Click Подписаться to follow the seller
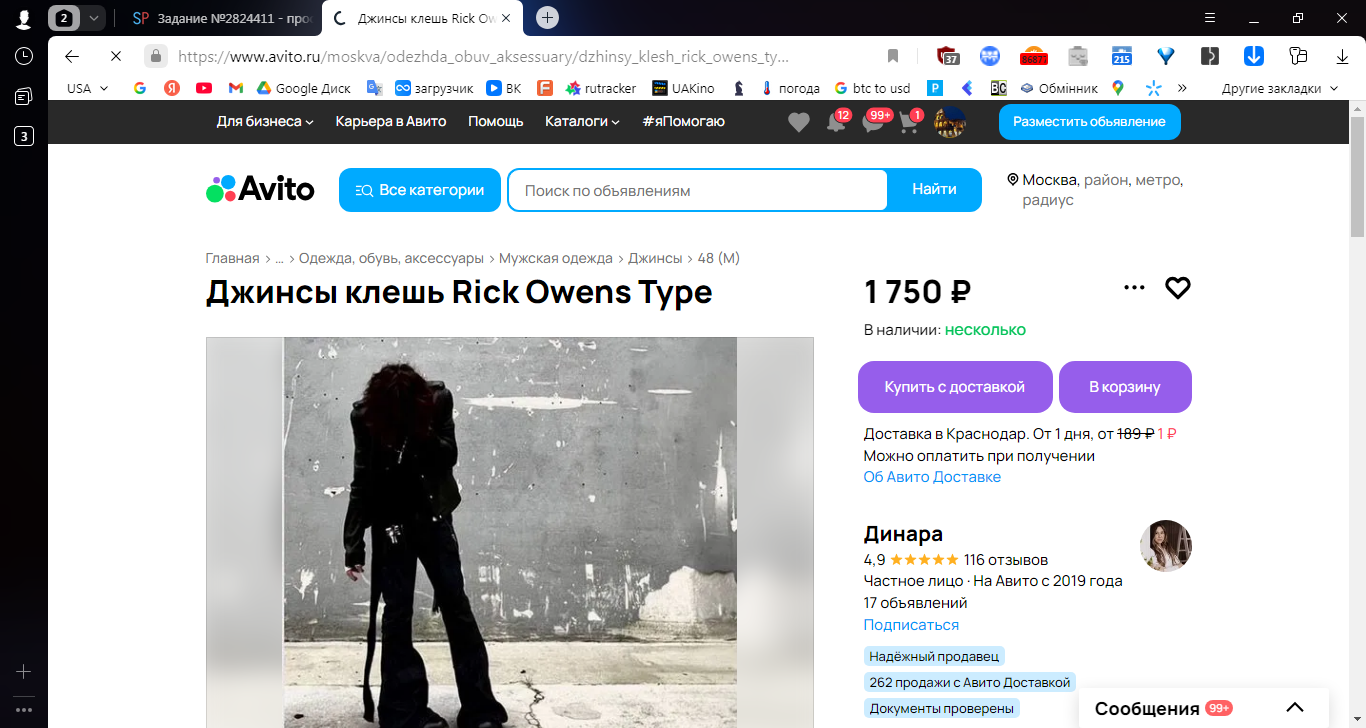This screenshot has height=728, width=1366. (x=911, y=625)
